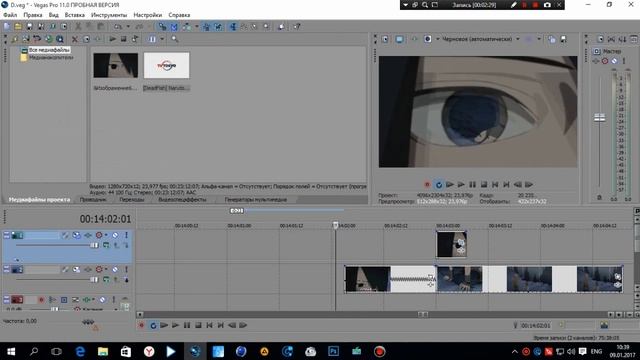This screenshot has width=640, height=360.
Task: Pause playback in the preview window transport
Action: tap(472, 184)
